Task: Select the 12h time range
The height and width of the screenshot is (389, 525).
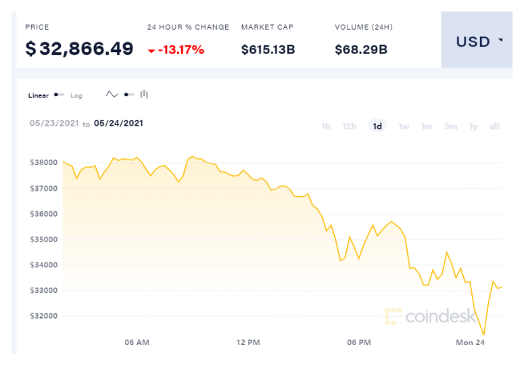Action: [x=349, y=126]
